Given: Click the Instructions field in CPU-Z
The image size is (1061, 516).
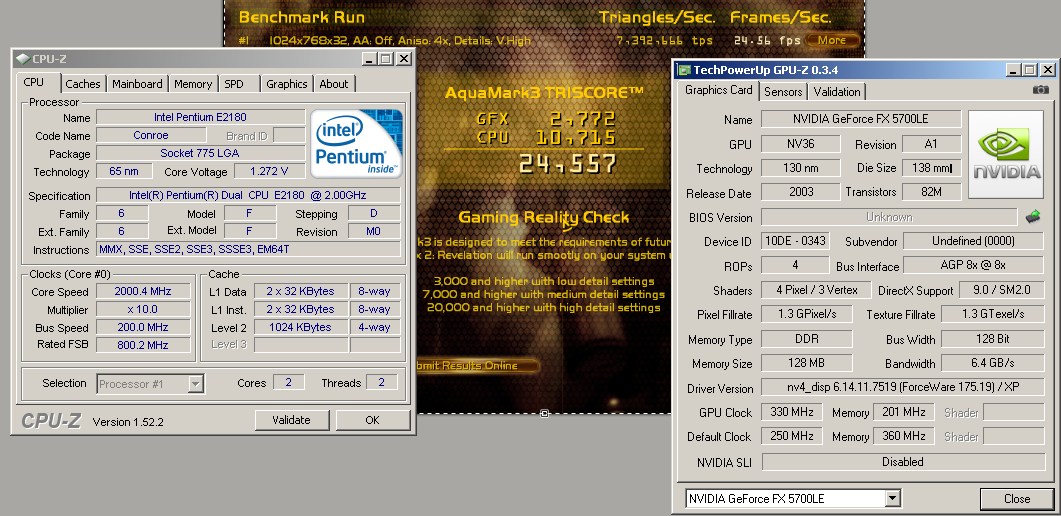Looking at the screenshot, I should coord(248,250).
